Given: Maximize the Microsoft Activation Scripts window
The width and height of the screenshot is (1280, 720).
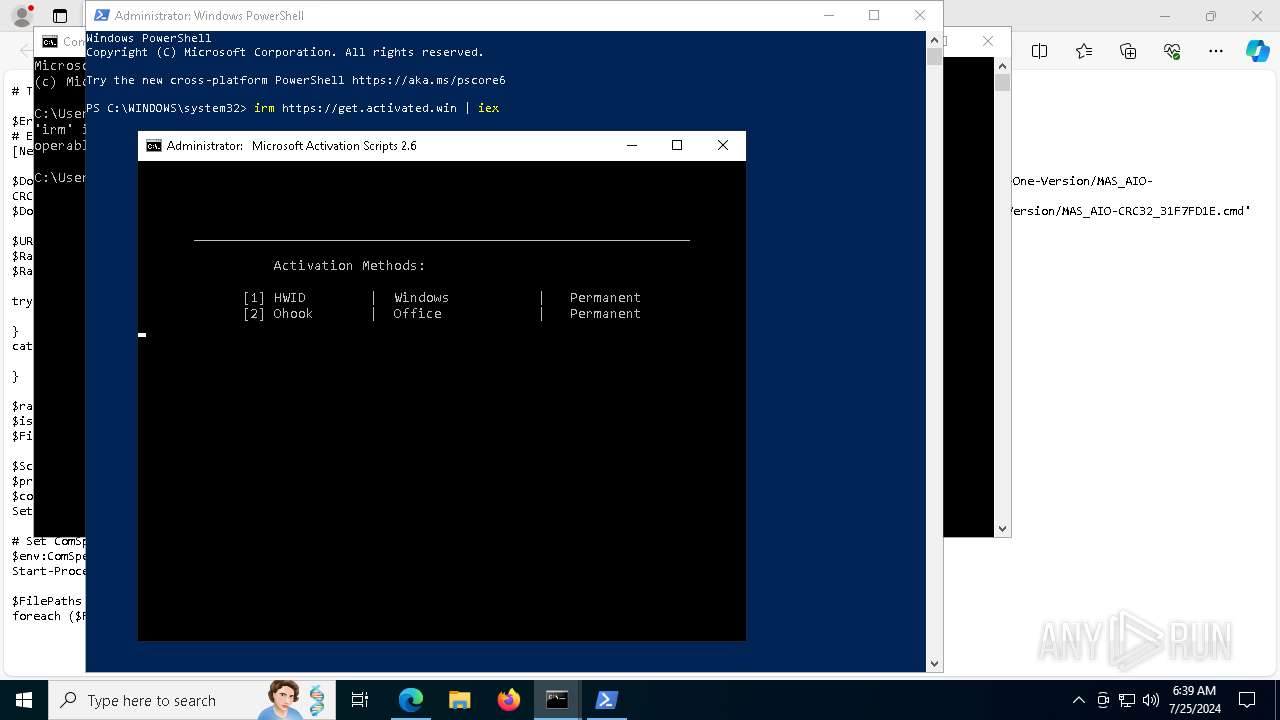Looking at the screenshot, I should pyautogui.click(x=677, y=145).
